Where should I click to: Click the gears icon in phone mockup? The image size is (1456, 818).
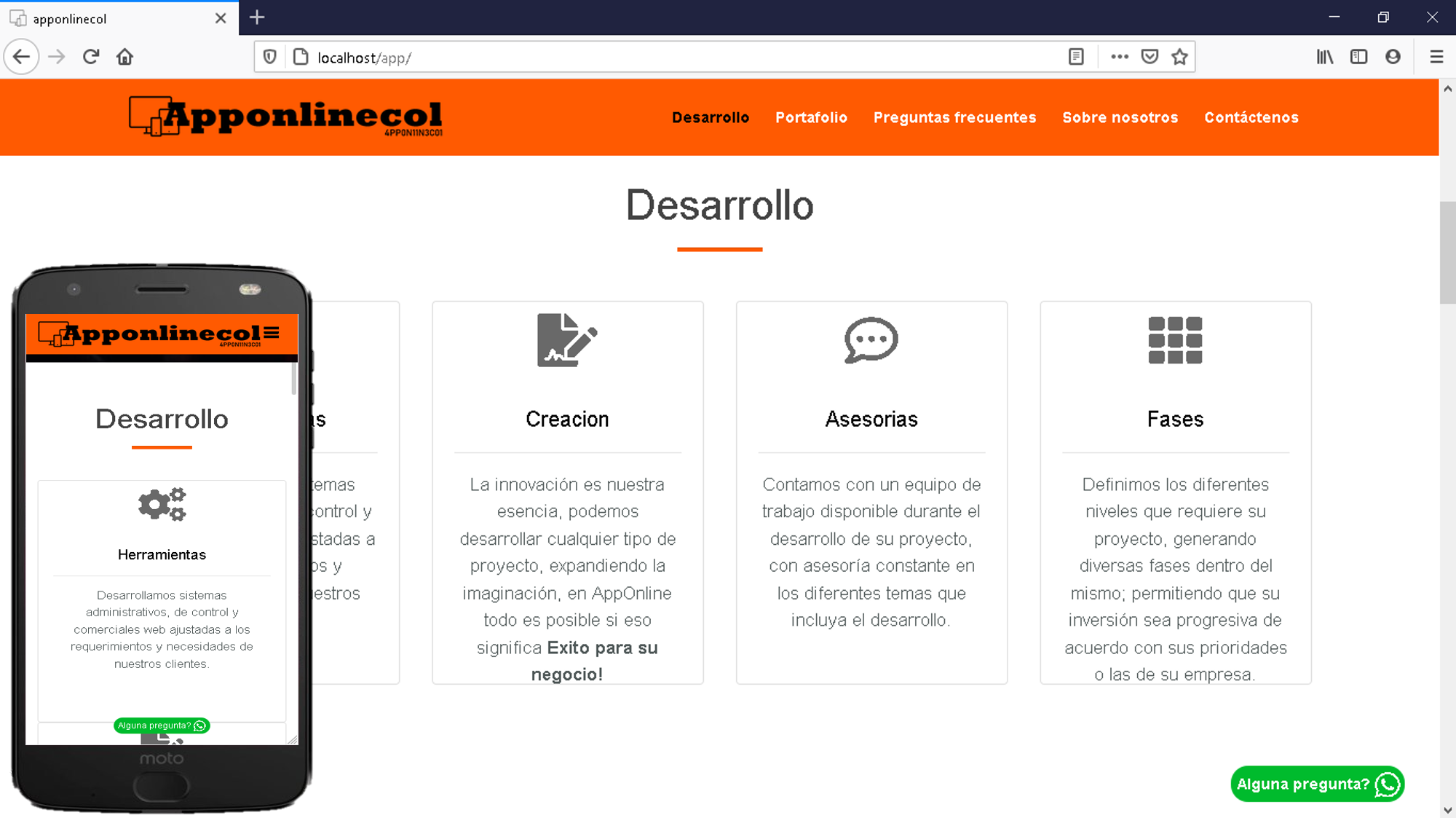162,504
